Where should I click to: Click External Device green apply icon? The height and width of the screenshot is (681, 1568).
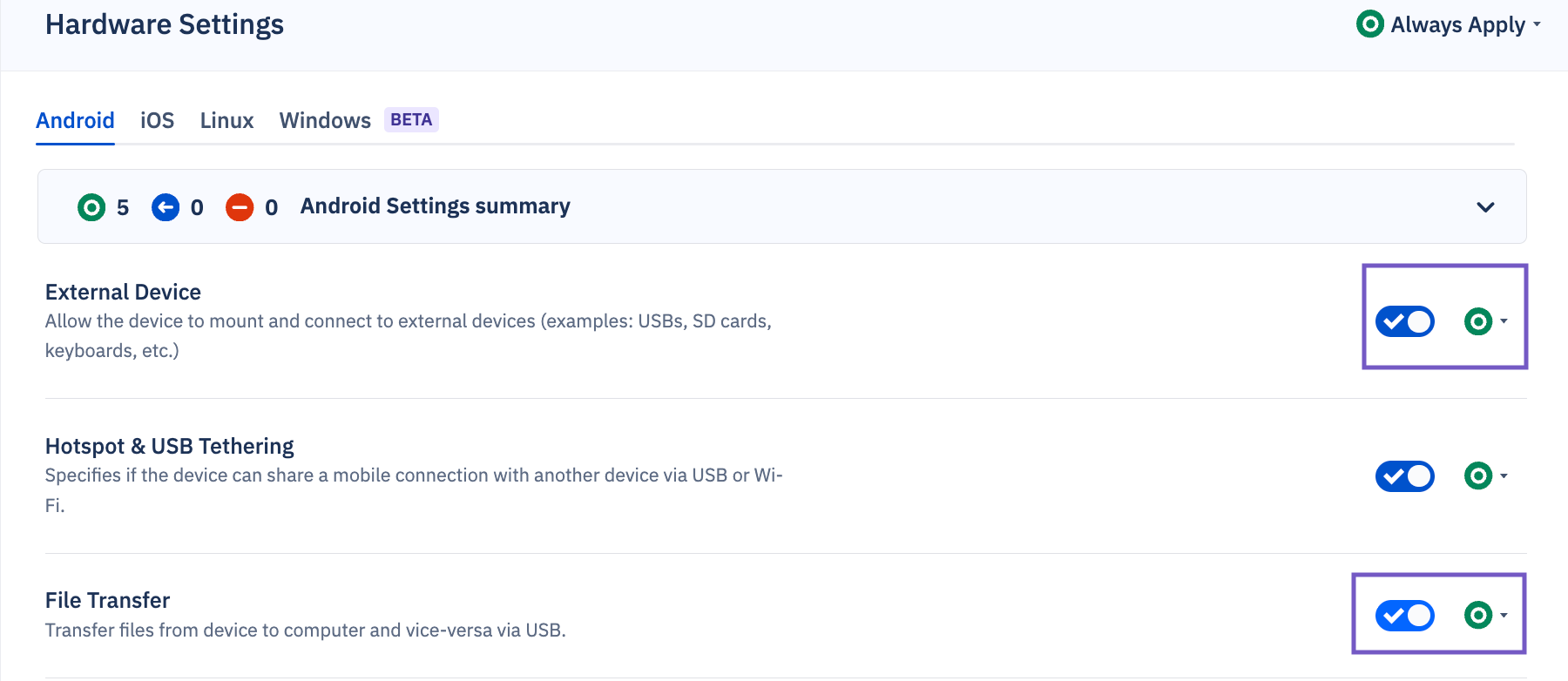[x=1478, y=321]
